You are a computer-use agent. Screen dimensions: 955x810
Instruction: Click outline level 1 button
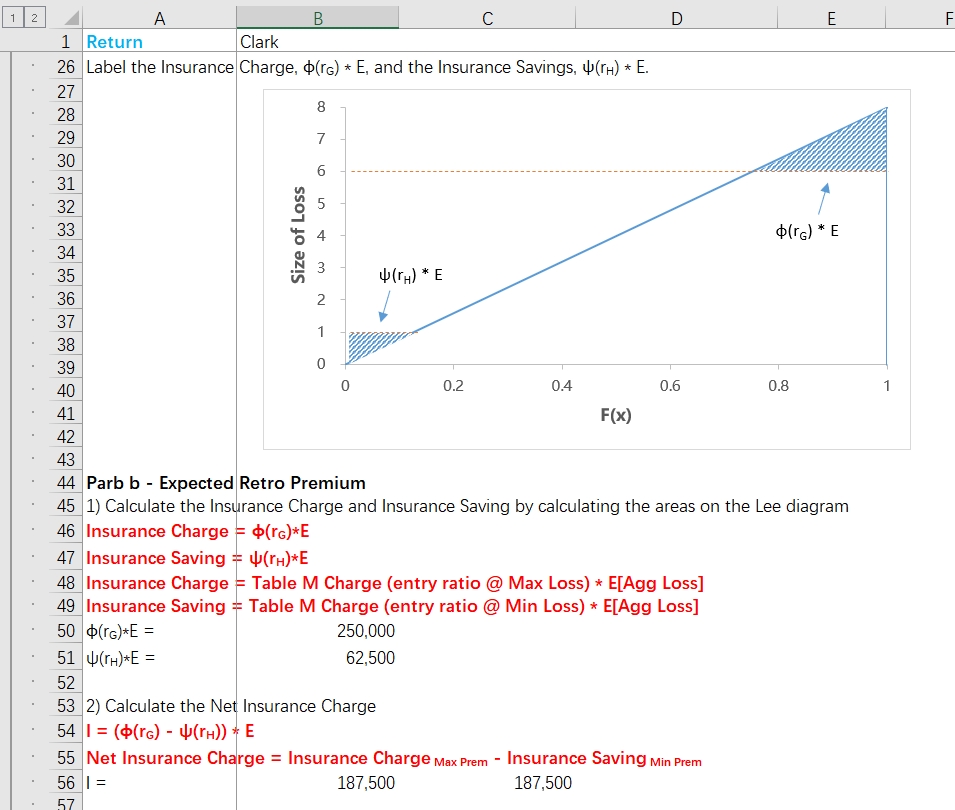tap(13, 18)
